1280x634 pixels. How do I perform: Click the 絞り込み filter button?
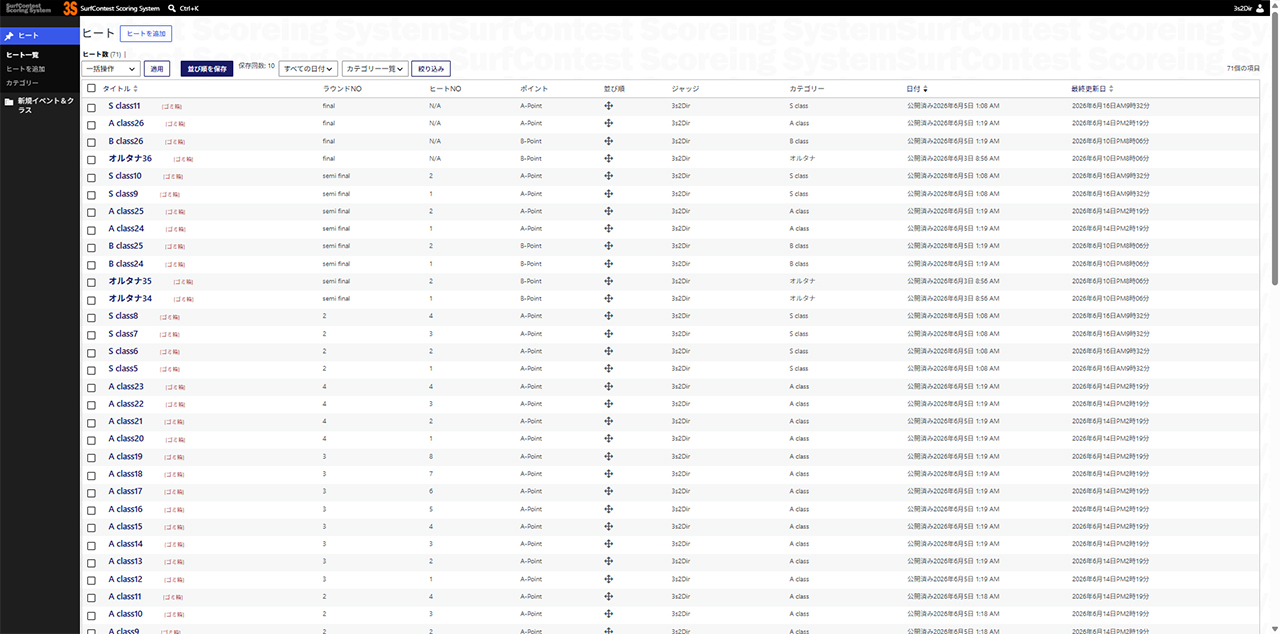(x=431, y=69)
